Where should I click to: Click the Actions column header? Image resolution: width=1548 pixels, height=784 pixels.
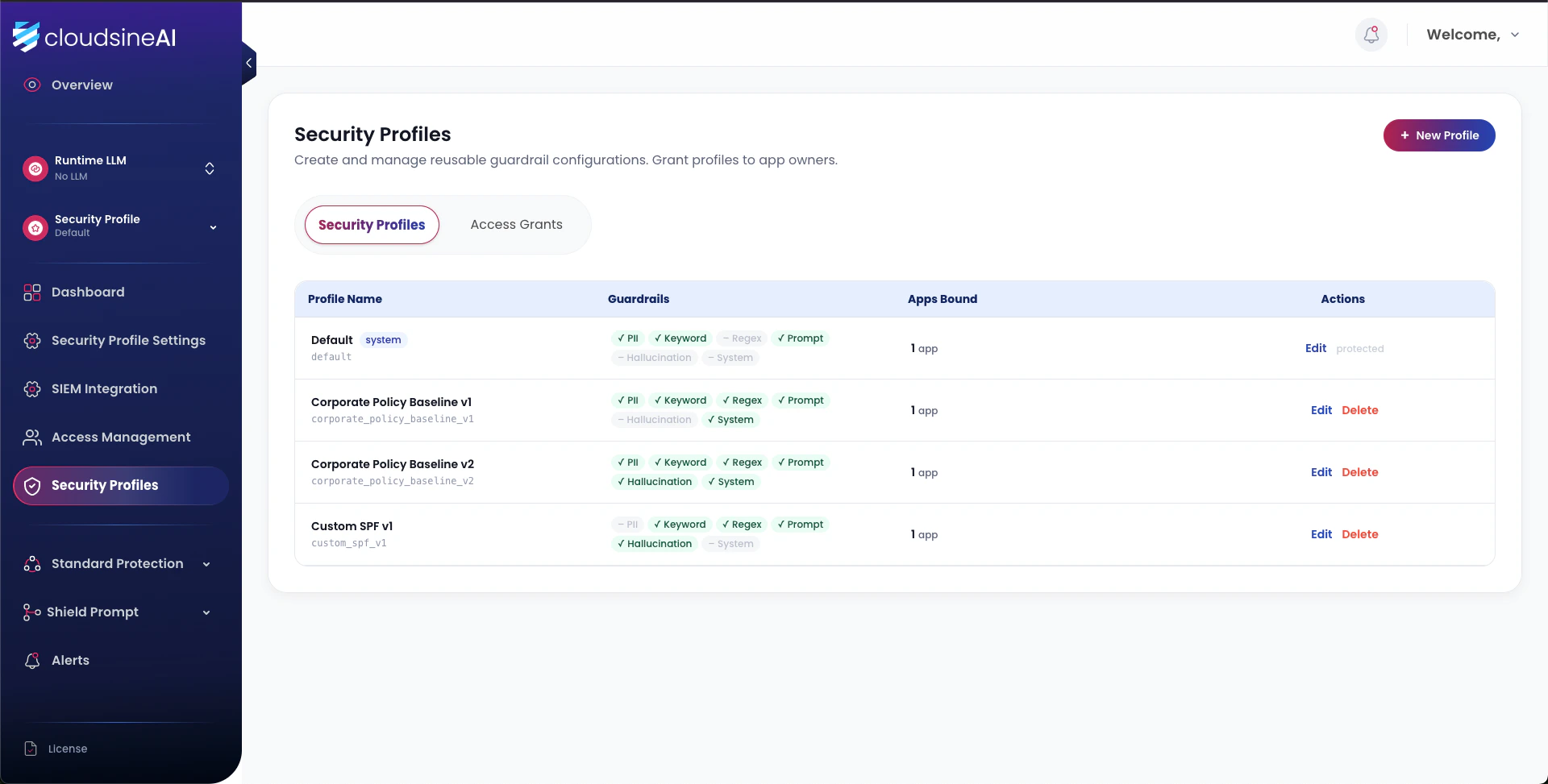[1342, 299]
